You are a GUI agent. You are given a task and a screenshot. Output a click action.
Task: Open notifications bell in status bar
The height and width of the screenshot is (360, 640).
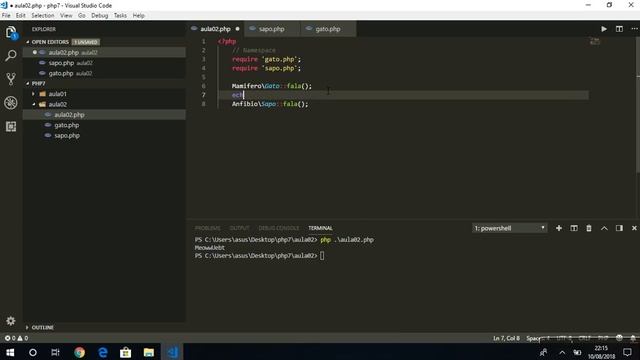tap(633, 338)
